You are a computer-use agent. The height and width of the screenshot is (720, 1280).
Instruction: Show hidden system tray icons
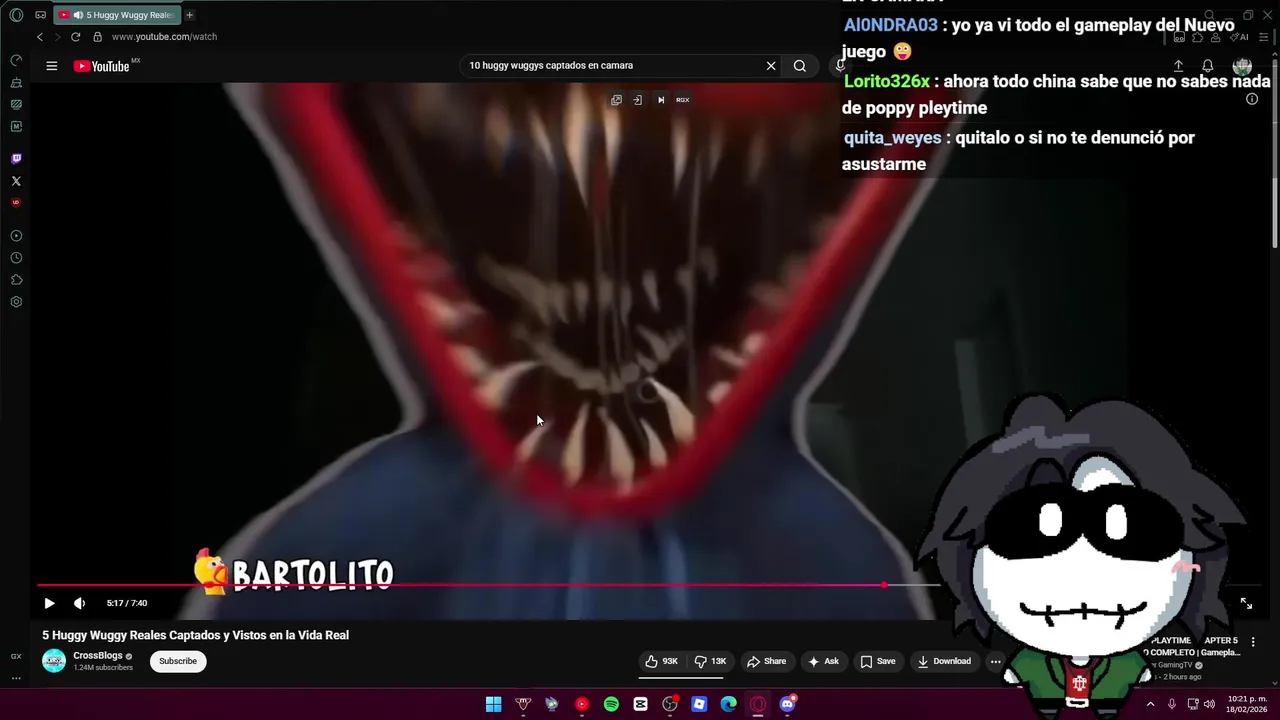tap(1151, 704)
